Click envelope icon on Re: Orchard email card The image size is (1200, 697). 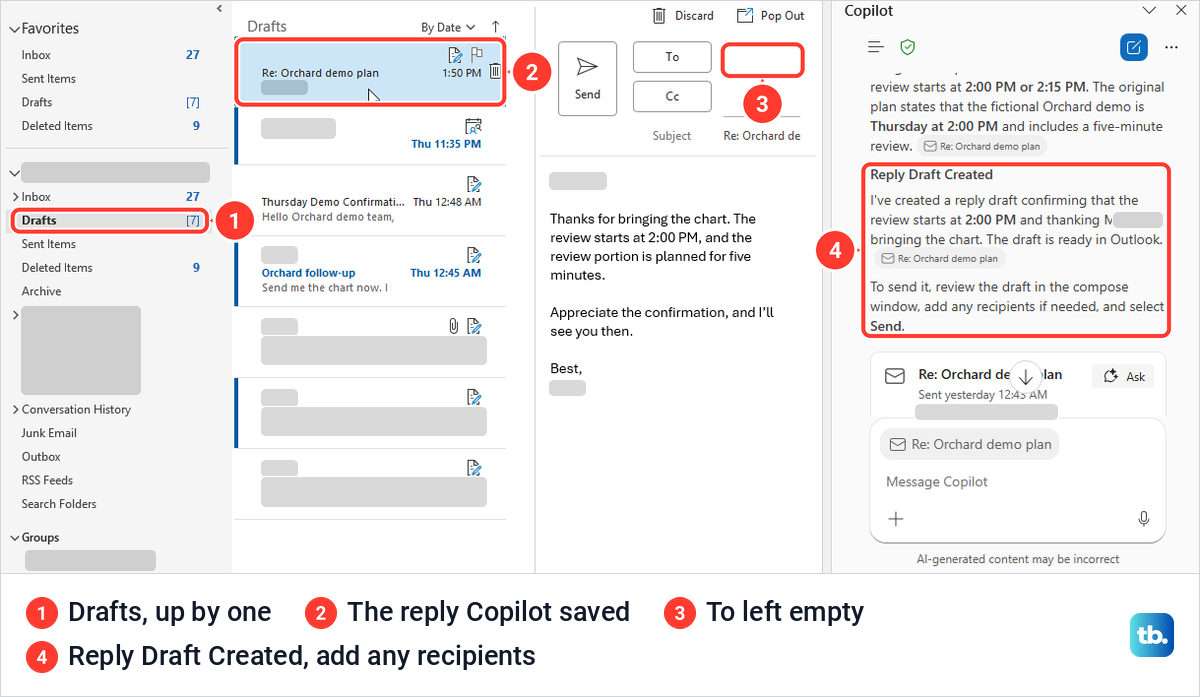[x=896, y=376]
